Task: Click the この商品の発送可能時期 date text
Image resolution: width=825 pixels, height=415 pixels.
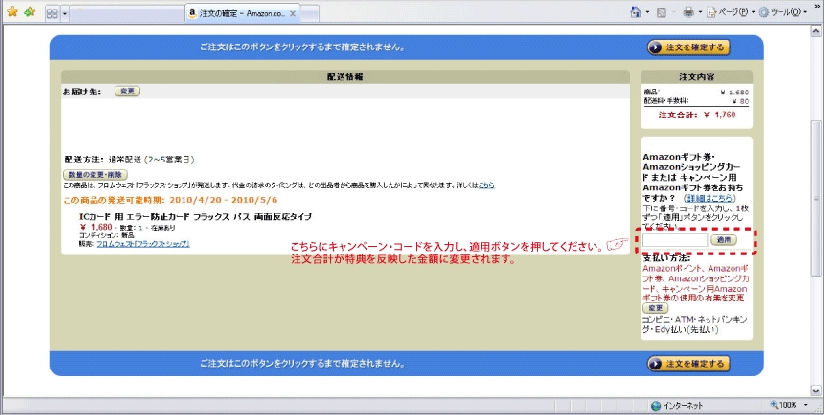Action: (x=170, y=200)
